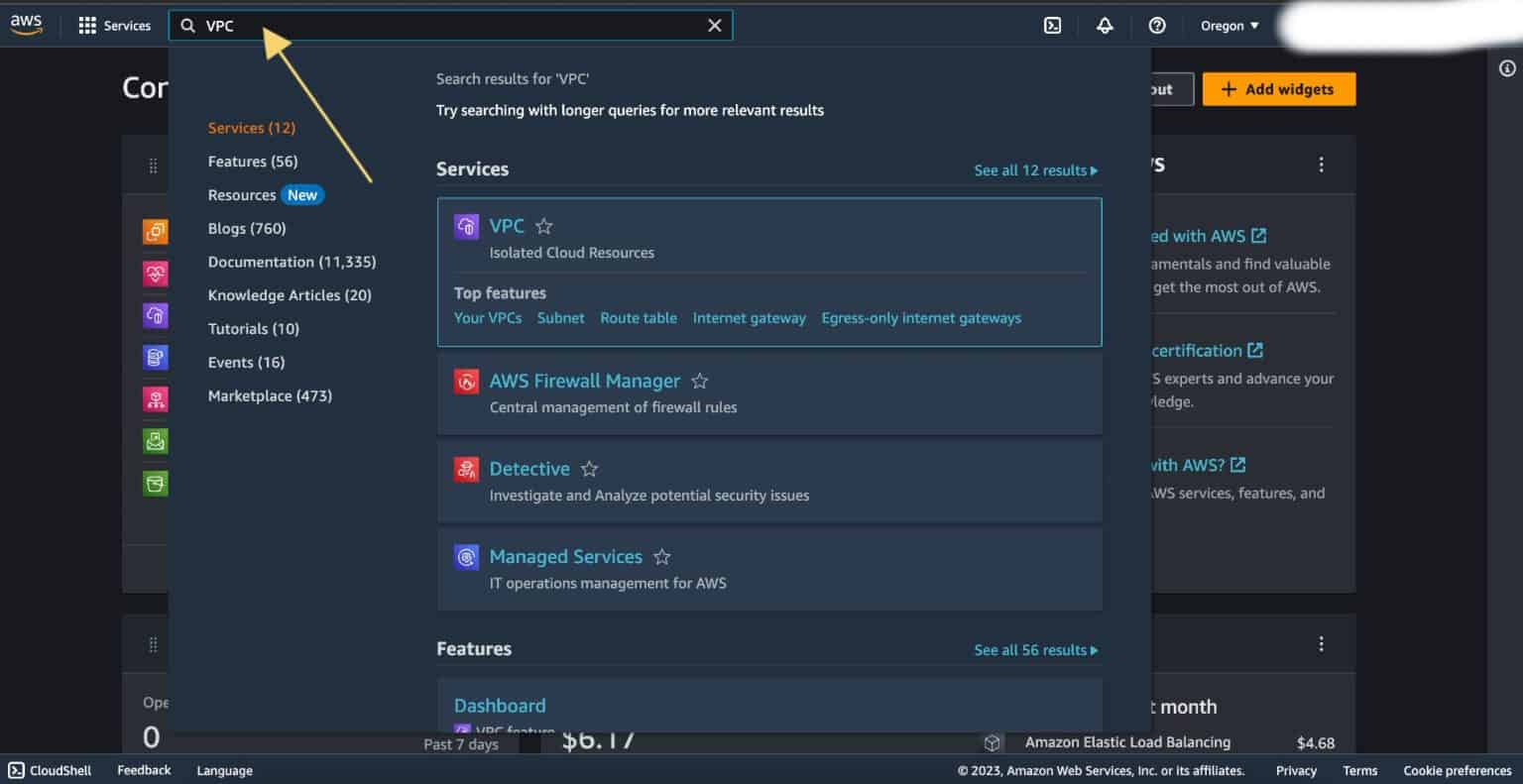Open CloudShell from the top navigation bar
Viewport: 1523px width, 784px height.
coord(1053,25)
